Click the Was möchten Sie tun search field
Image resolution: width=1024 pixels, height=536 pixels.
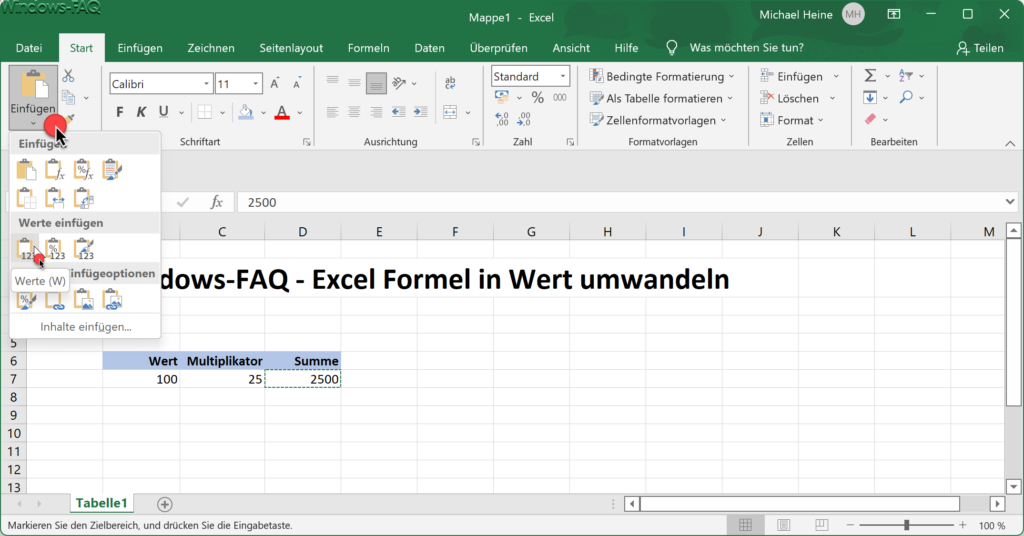tap(746, 48)
